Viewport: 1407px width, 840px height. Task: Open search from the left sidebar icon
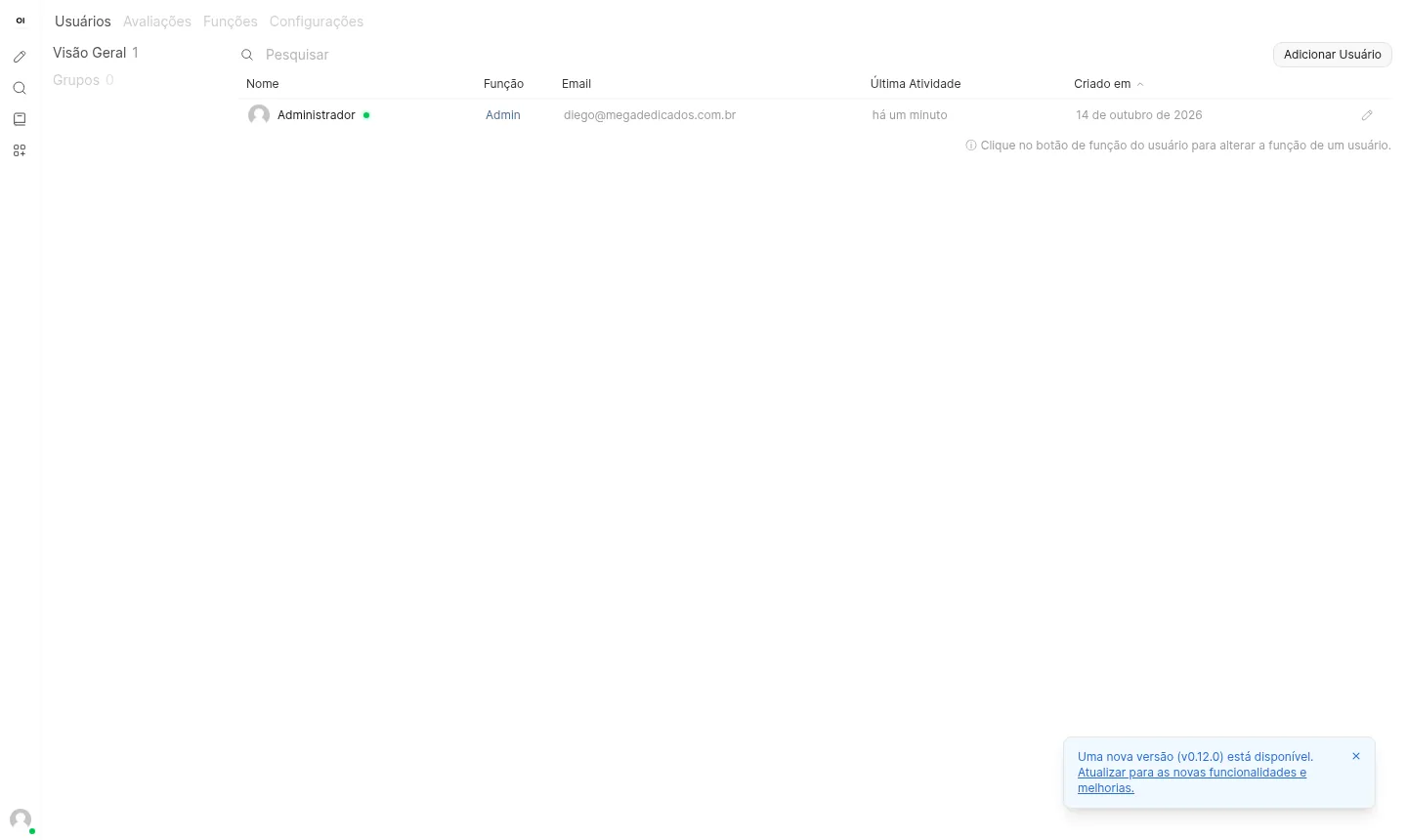20,88
